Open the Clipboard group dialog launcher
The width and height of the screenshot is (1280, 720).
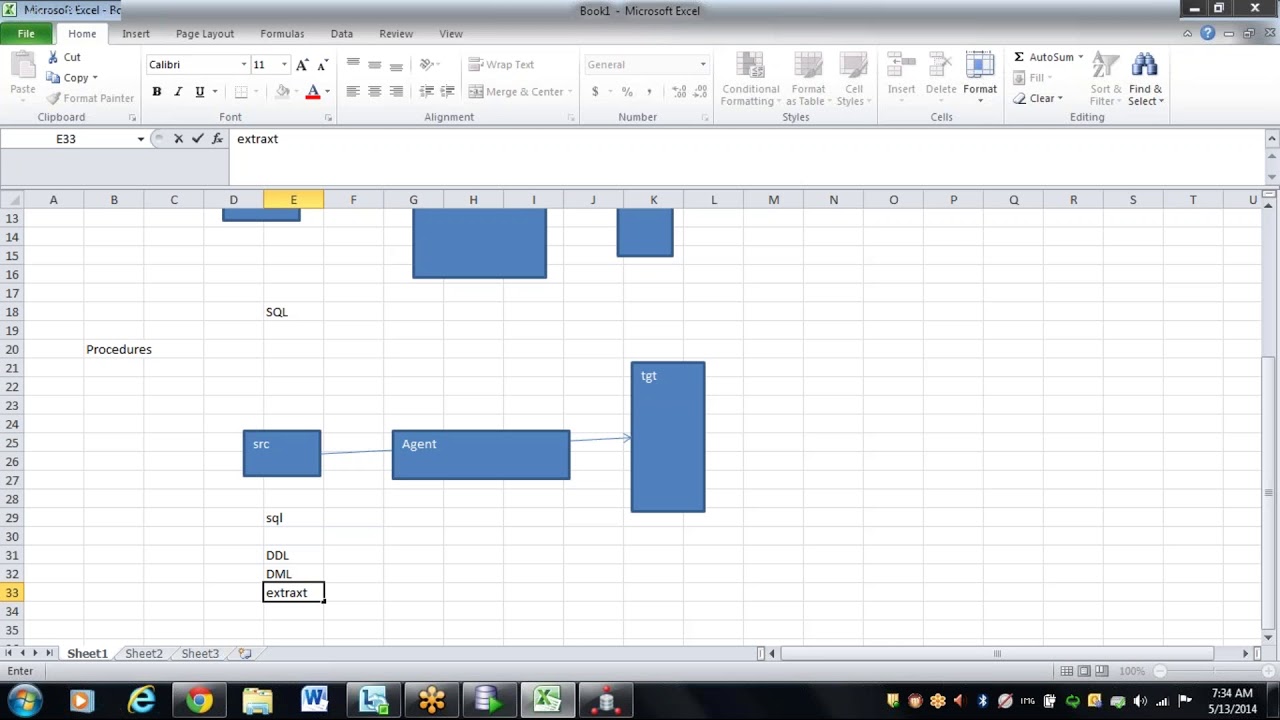click(x=132, y=118)
